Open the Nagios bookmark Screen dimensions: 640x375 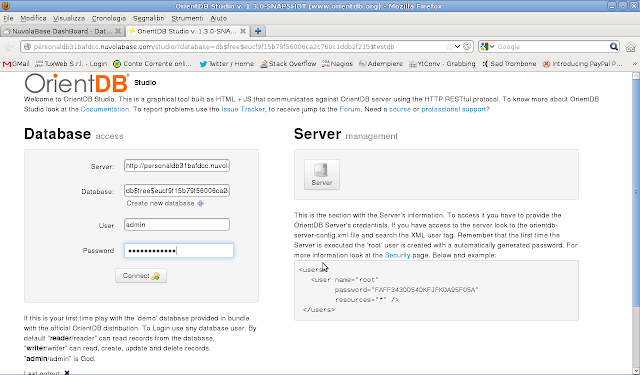pyautogui.click(x=337, y=64)
